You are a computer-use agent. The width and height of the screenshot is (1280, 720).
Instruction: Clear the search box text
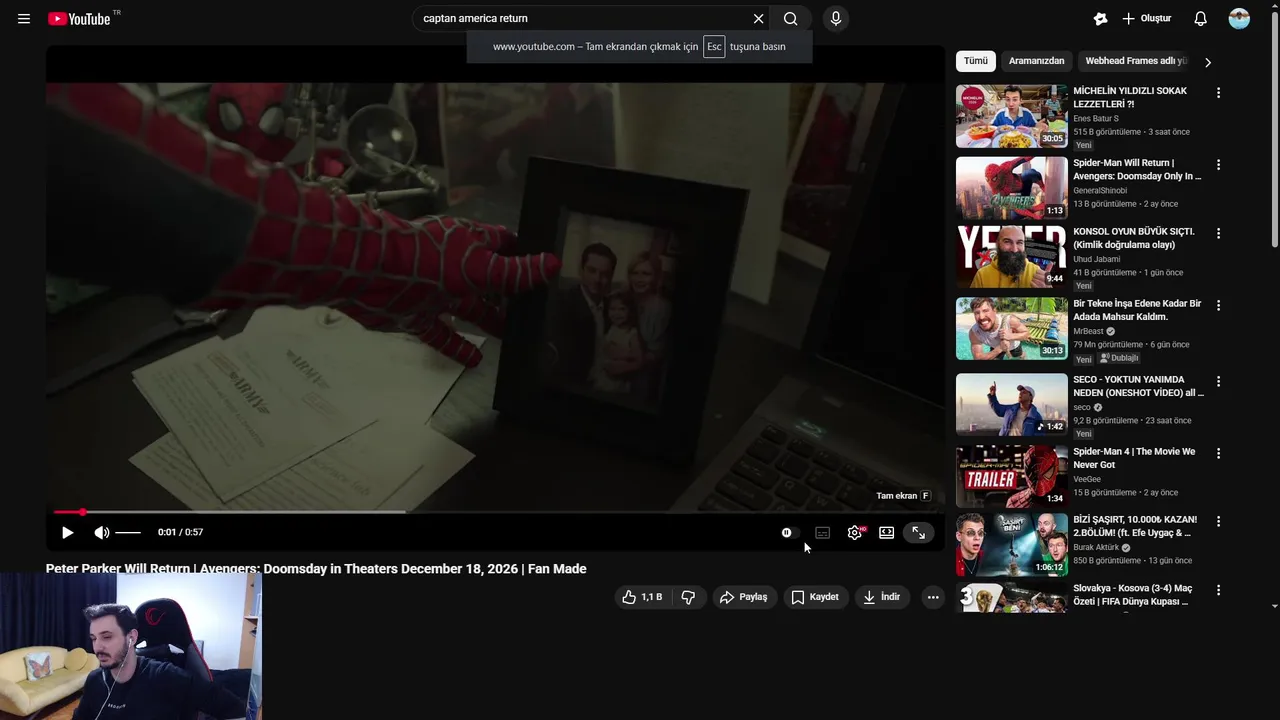758,18
